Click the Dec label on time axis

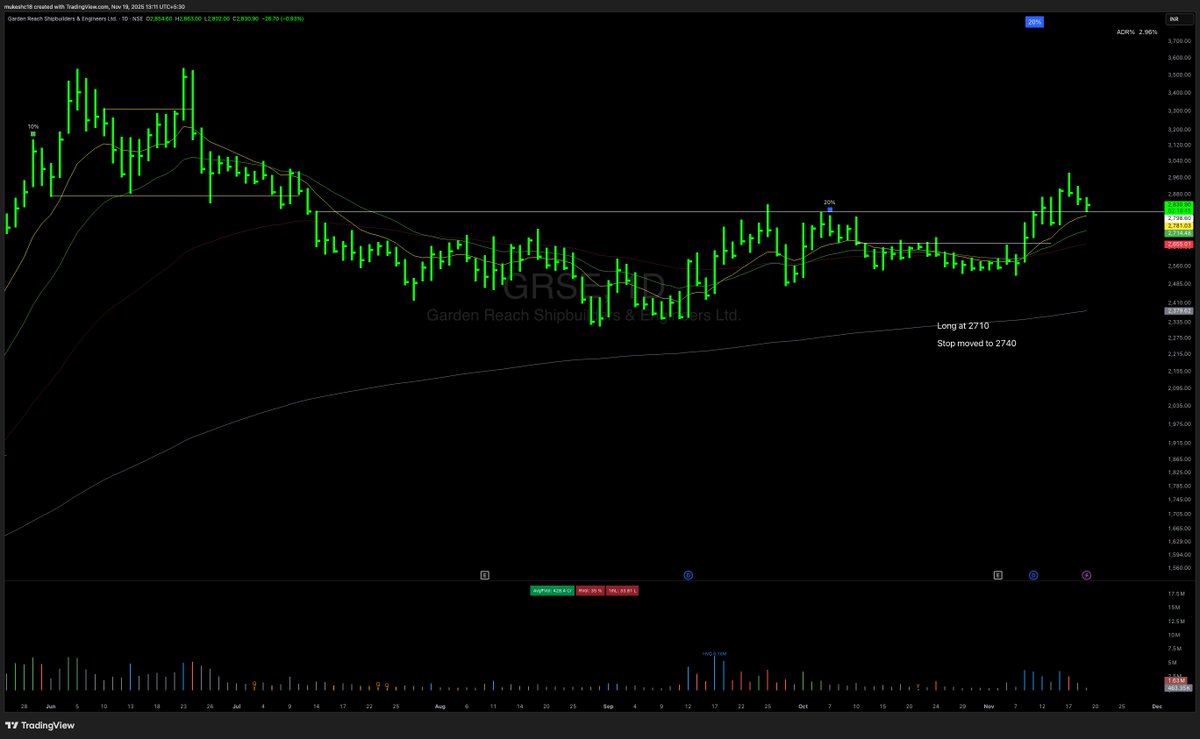[x=1156, y=705]
